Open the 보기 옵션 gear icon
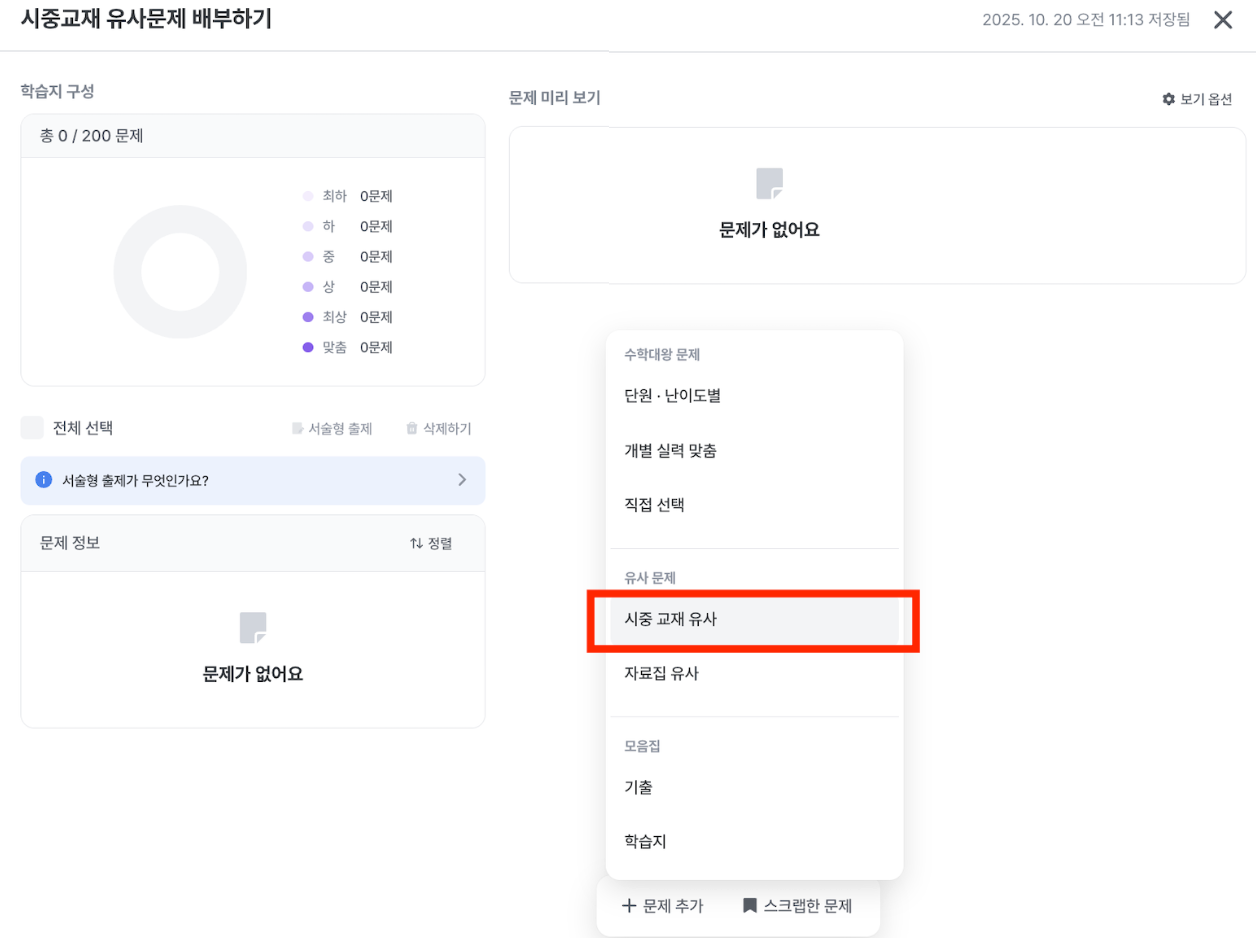 [1168, 99]
